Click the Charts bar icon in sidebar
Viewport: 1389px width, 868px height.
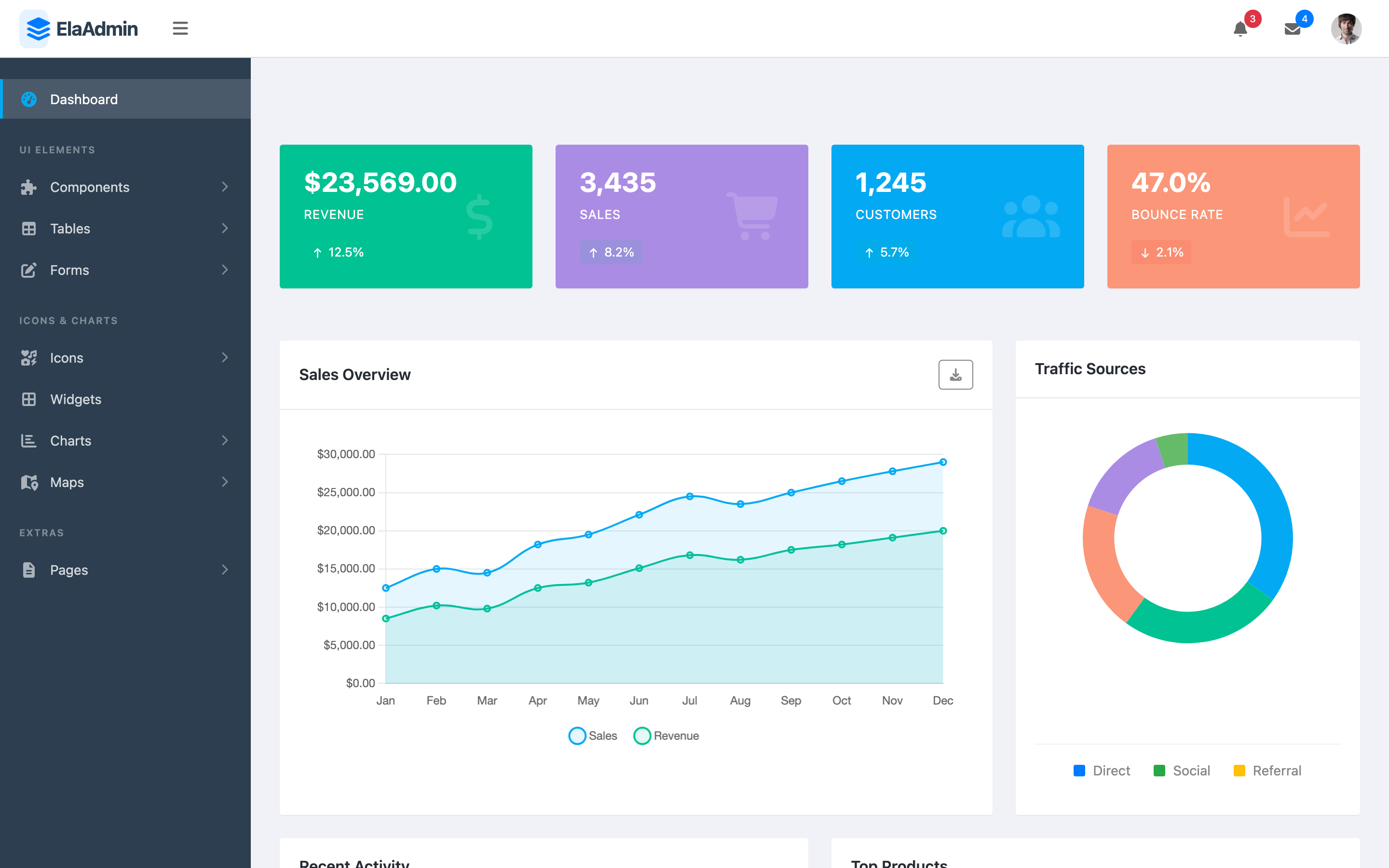coord(29,440)
